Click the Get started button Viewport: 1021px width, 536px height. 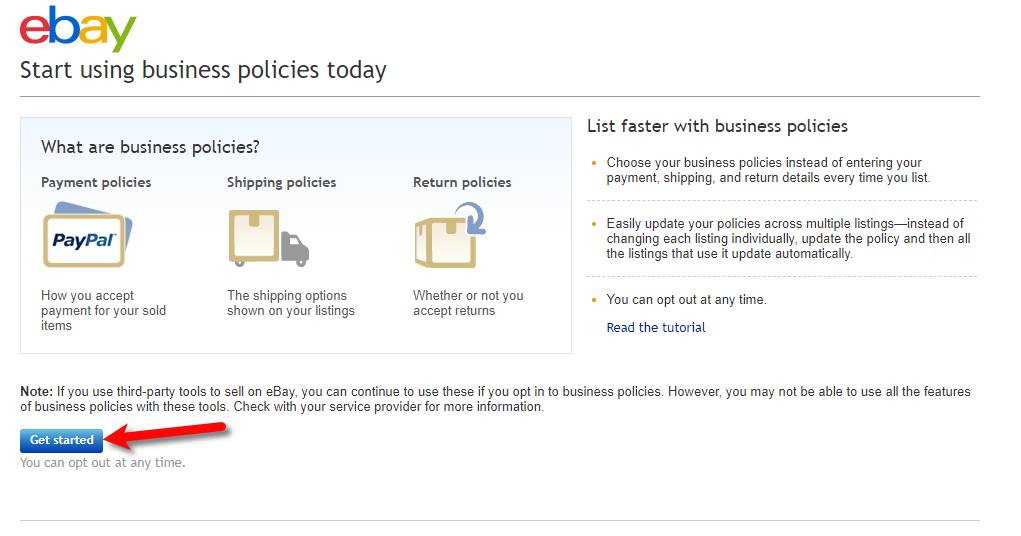tap(62, 440)
